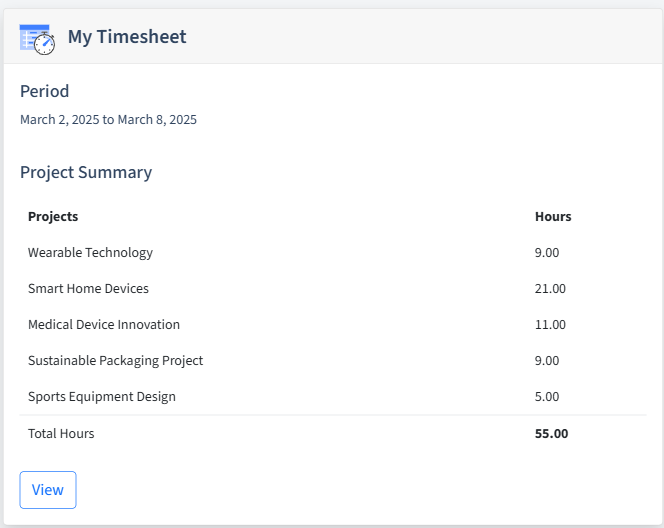The width and height of the screenshot is (664, 528).
Task: Select the Medical Device Innovation project
Action: [104, 324]
